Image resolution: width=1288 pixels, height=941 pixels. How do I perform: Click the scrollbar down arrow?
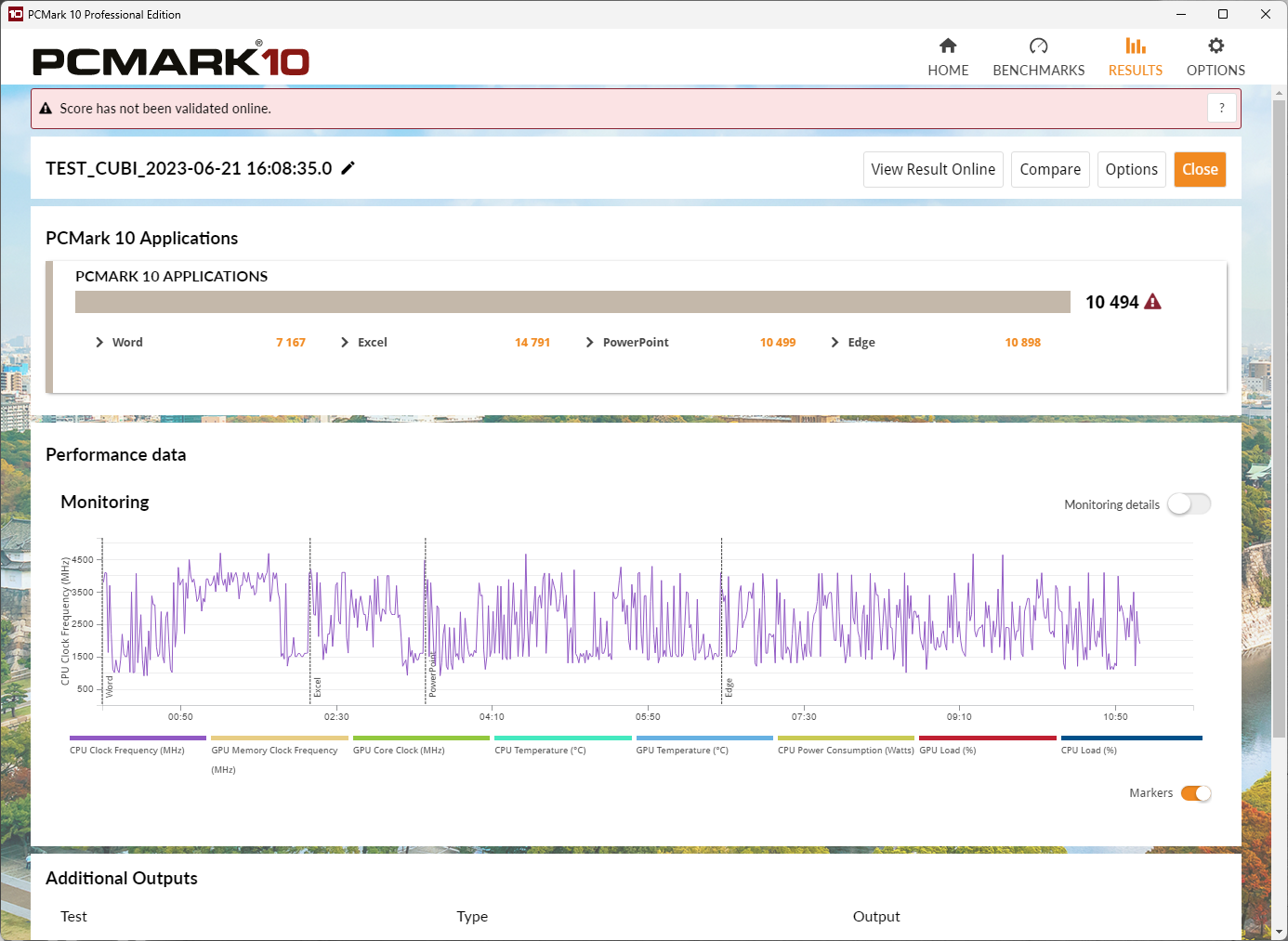tap(1280, 931)
